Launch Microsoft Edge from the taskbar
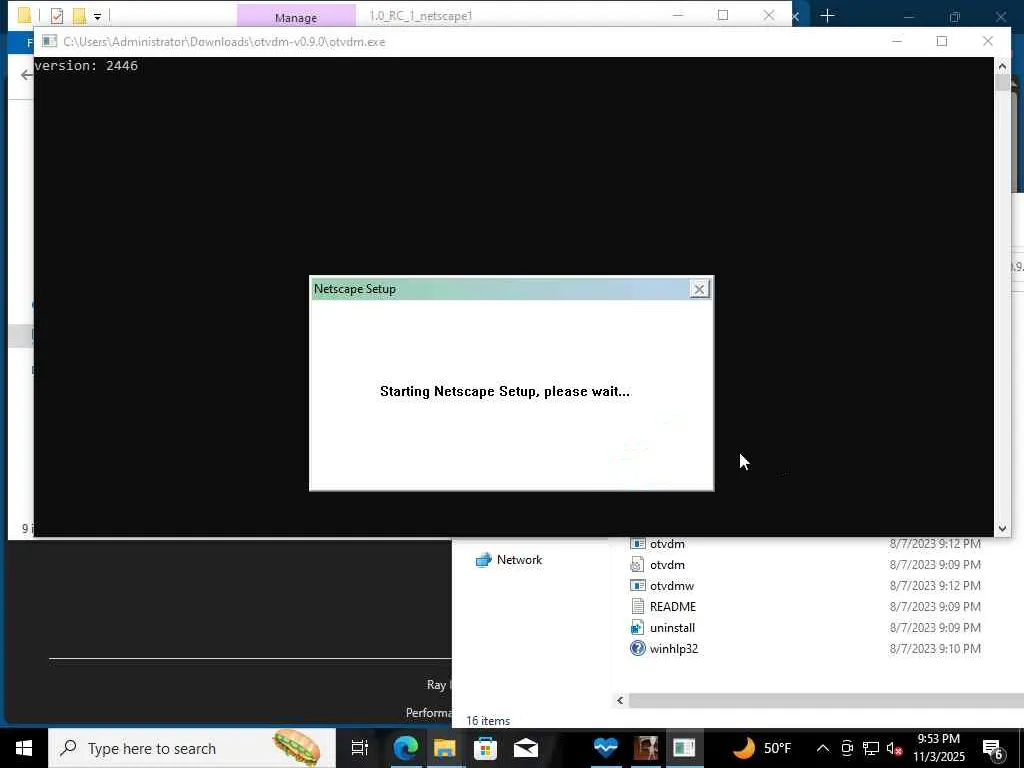The width and height of the screenshot is (1024, 768). click(405, 748)
